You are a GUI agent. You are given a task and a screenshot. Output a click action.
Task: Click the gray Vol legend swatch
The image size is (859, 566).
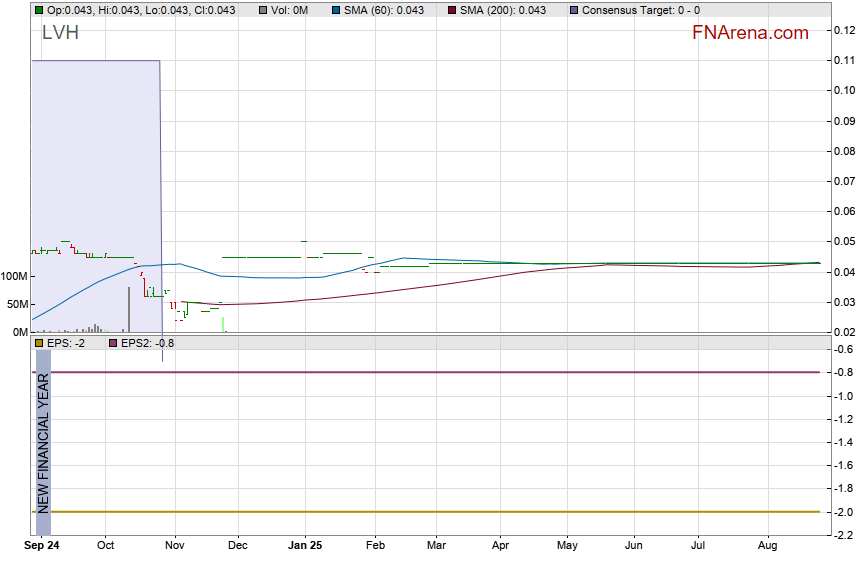[263, 10]
